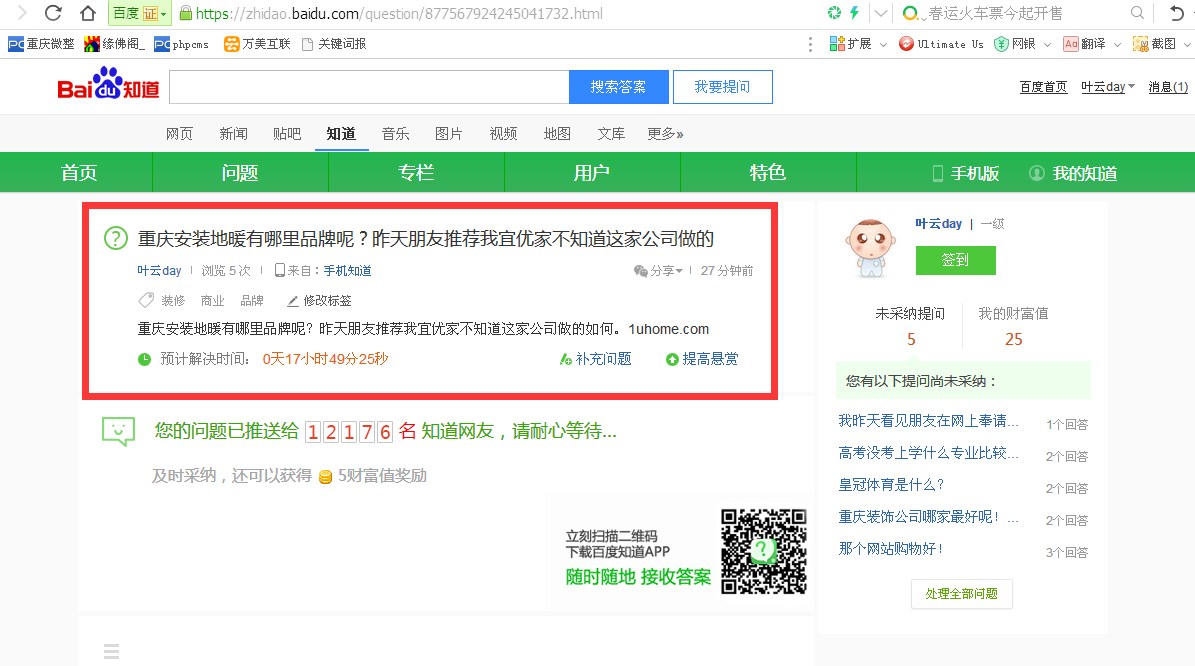Click the Baidu Zhidao logo
This screenshot has height=666, width=1195.
(108, 85)
